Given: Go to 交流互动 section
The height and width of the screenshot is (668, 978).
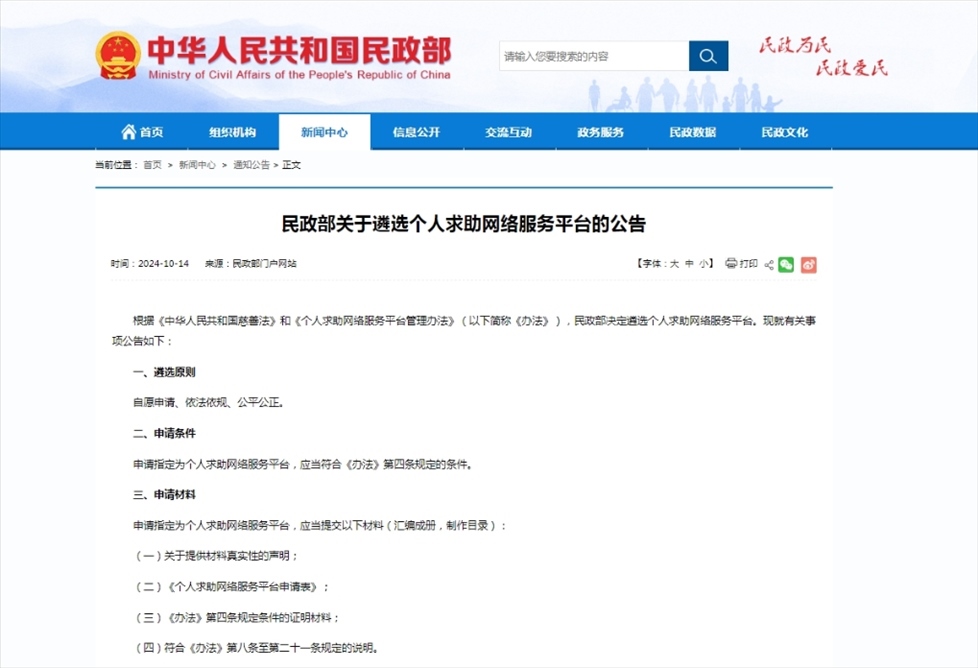Looking at the screenshot, I should (x=508, y=132).
